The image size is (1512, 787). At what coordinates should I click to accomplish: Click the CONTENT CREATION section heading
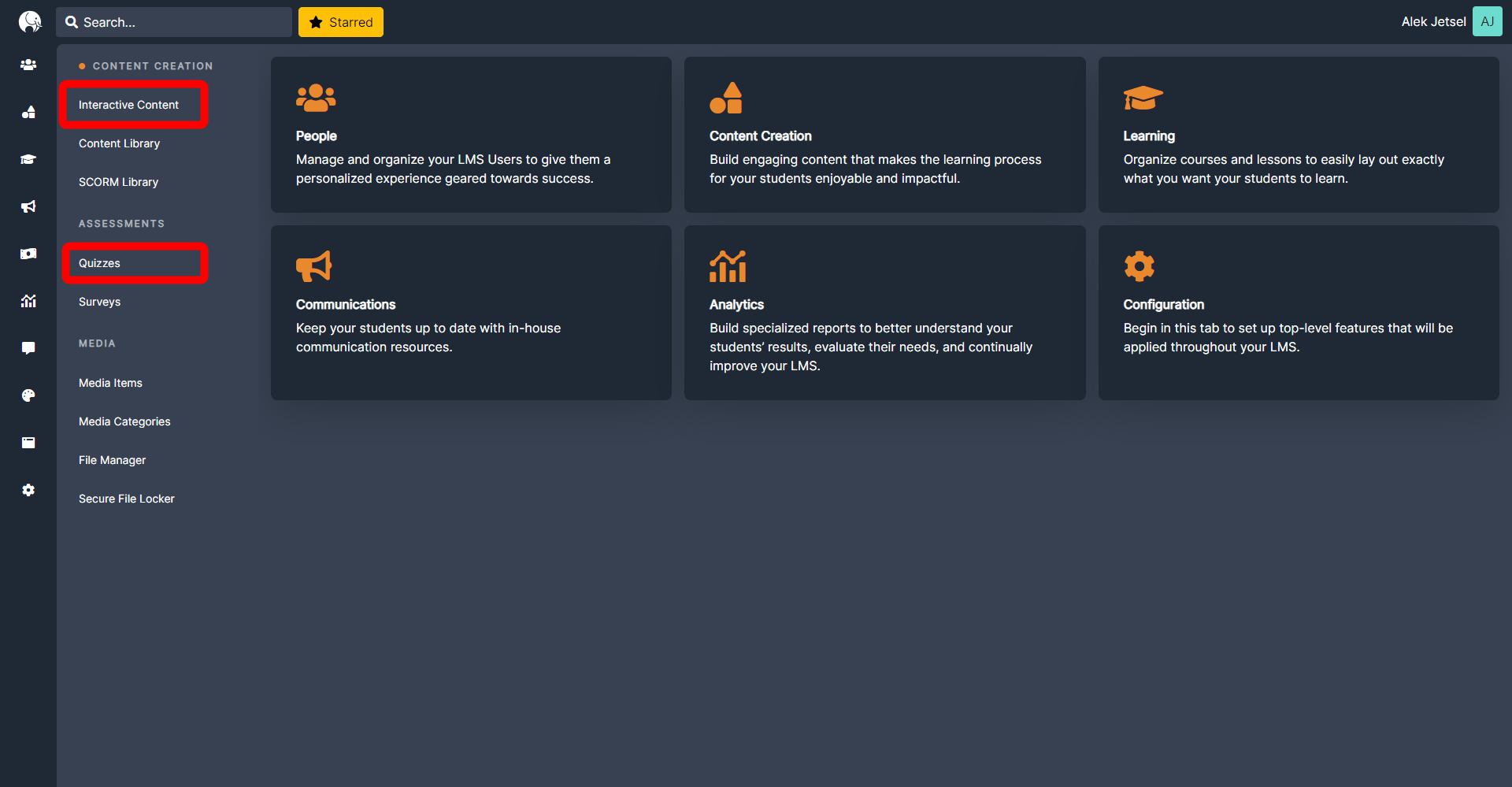[153, 66]
